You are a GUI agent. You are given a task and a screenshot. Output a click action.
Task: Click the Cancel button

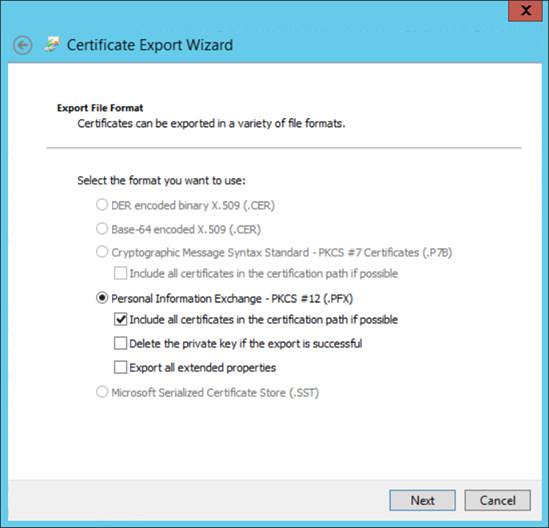(498, 500)
